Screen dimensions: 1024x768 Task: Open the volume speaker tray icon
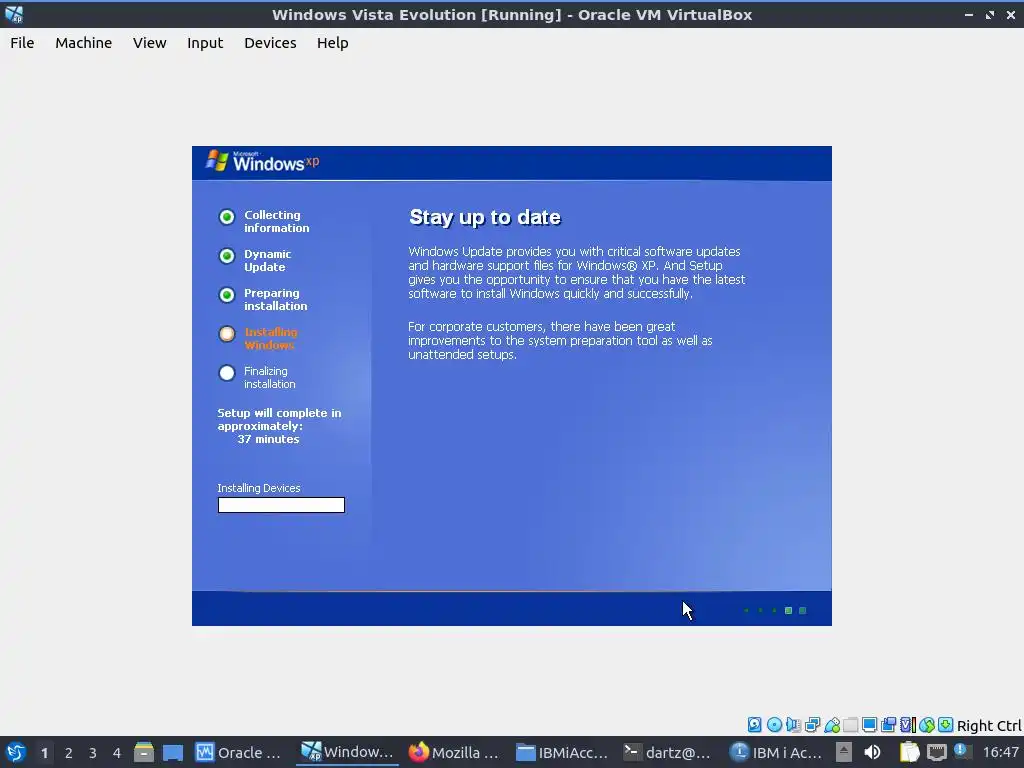[x=872, y=752]
